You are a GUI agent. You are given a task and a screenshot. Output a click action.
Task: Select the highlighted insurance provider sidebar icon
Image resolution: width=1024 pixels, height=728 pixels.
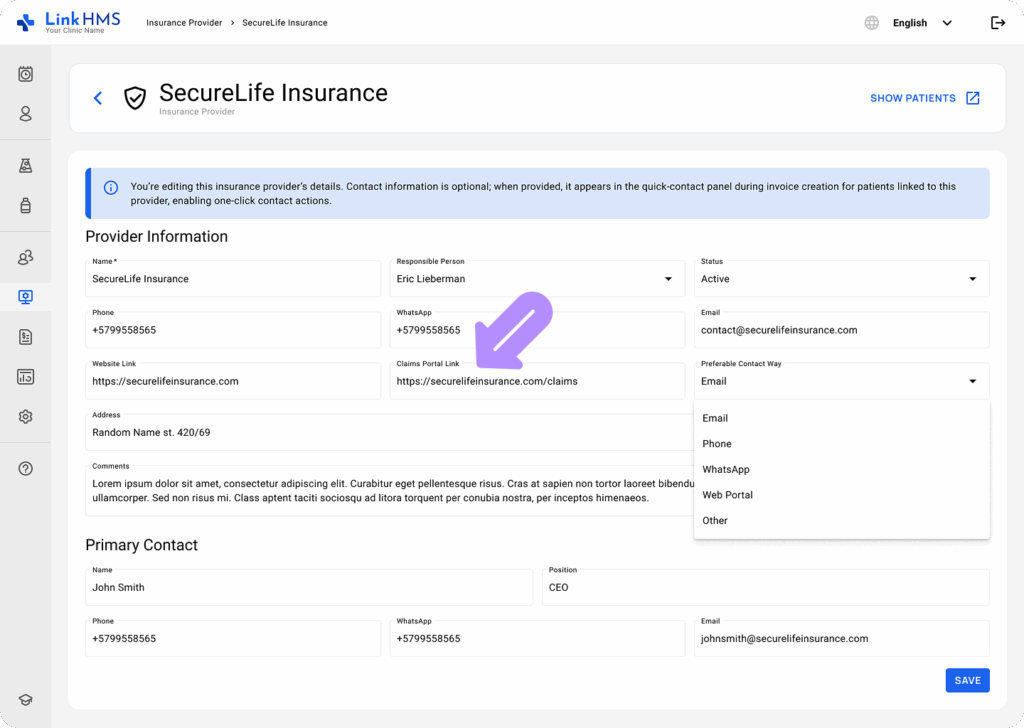point(25,296)
